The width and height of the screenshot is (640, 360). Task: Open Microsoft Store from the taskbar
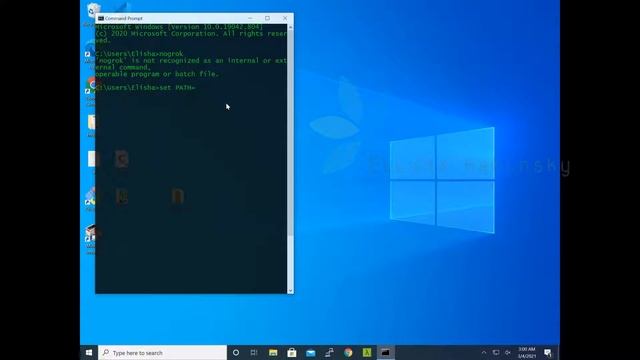292,353
